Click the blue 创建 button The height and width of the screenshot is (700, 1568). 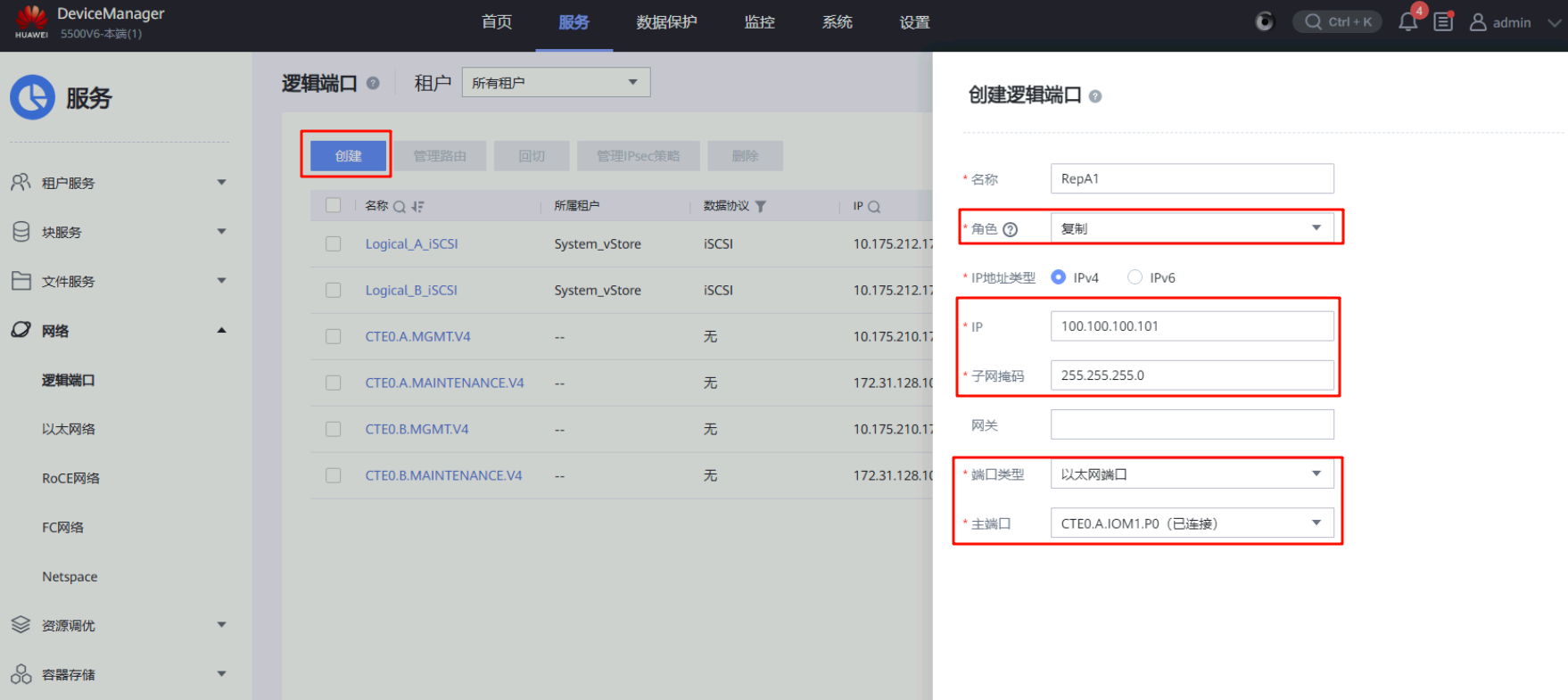348,156
